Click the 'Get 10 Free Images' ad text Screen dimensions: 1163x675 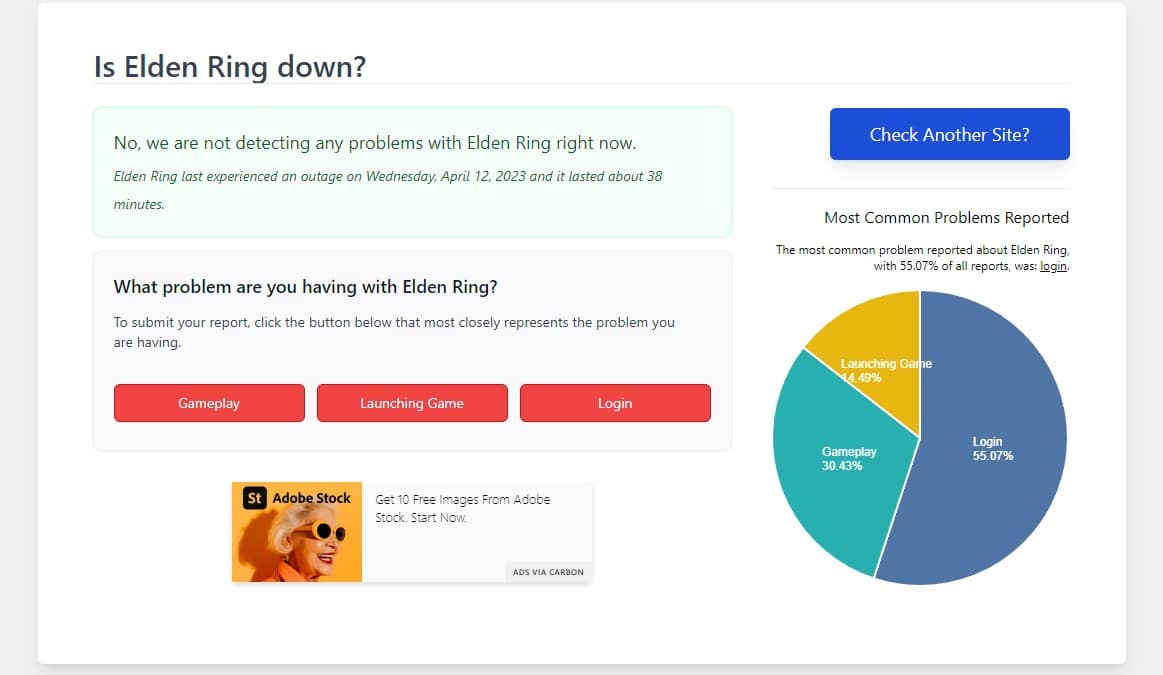coord(463,508)
